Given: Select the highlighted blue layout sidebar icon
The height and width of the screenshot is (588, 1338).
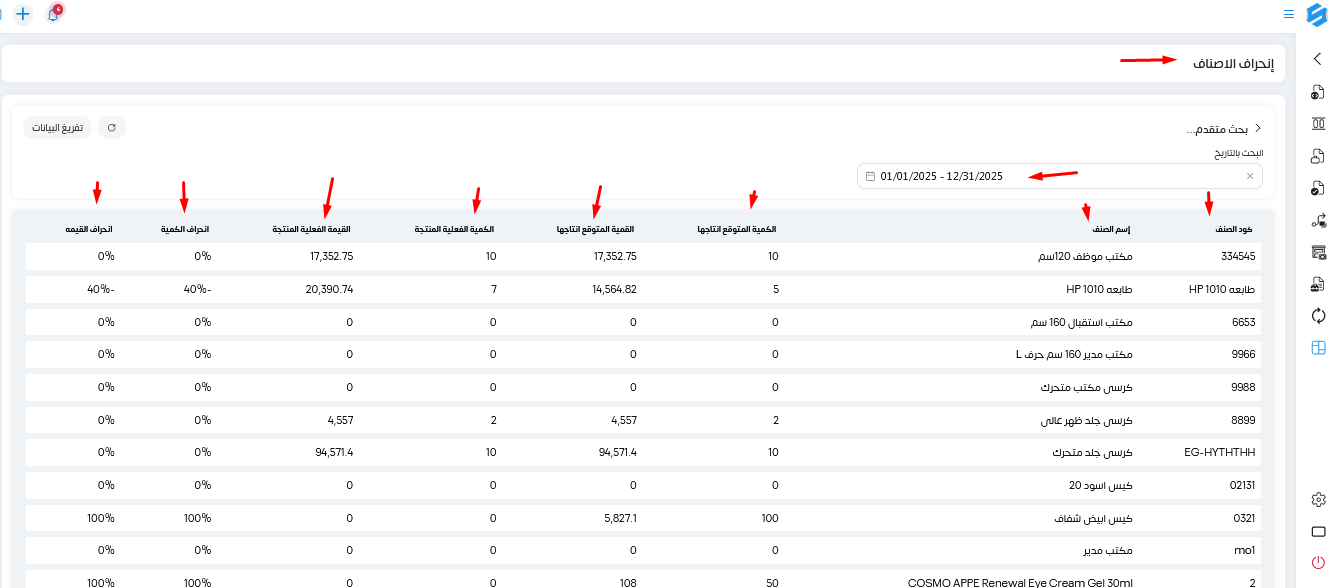Looking at the screenshot, I should click(x=1318, y=348).
